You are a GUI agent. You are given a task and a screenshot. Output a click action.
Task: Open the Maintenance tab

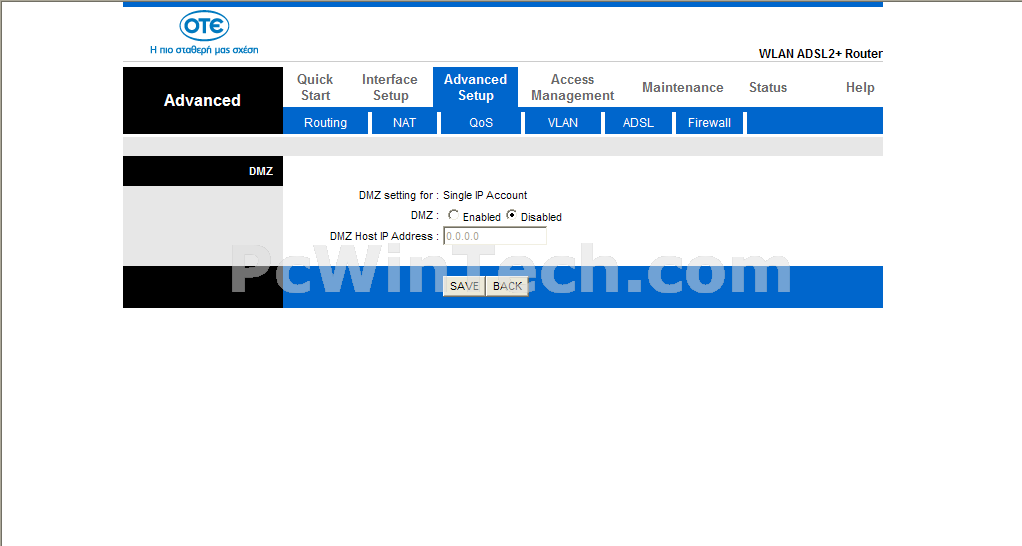(x=682, y=87)
